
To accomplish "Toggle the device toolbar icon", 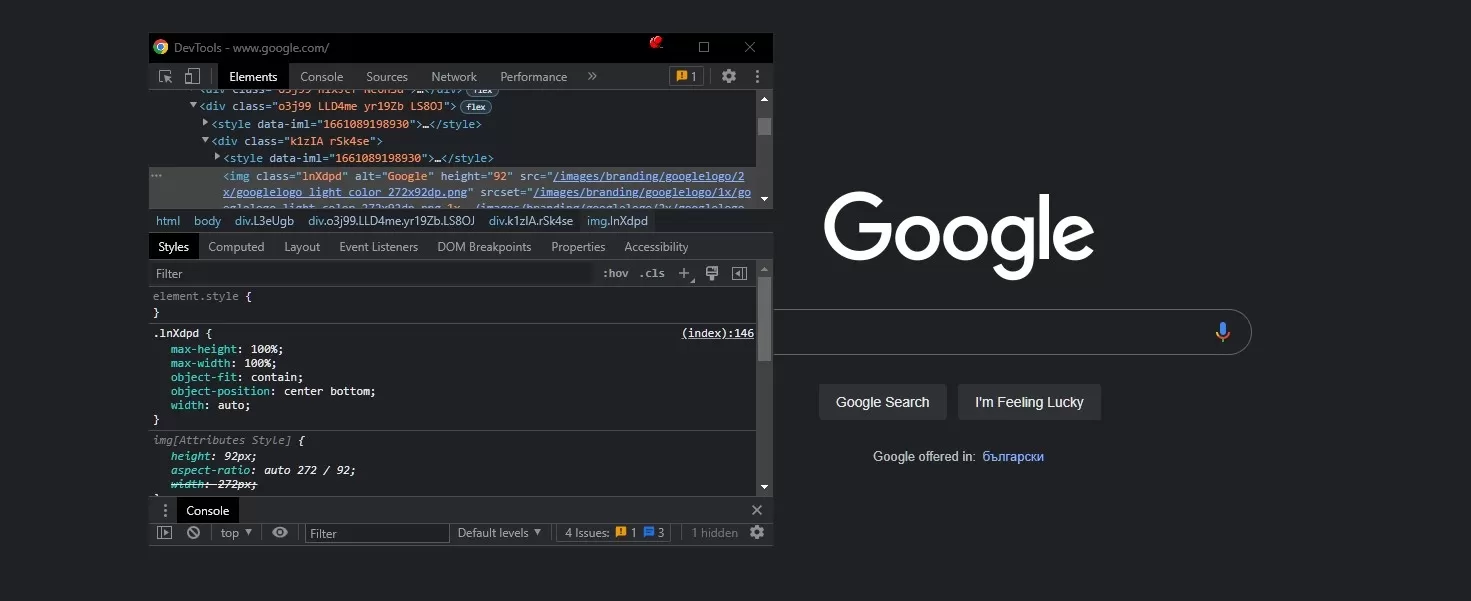I will pyautogui.click(x=192, y=76).
